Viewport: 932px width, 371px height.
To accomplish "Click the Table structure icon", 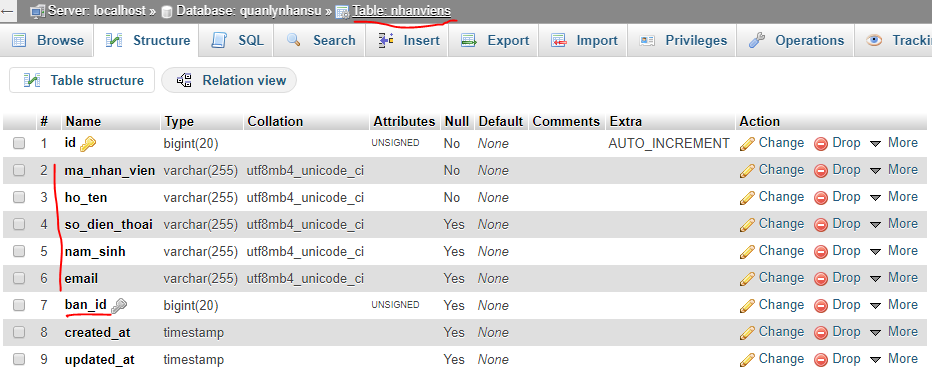I will click(32, 80).
